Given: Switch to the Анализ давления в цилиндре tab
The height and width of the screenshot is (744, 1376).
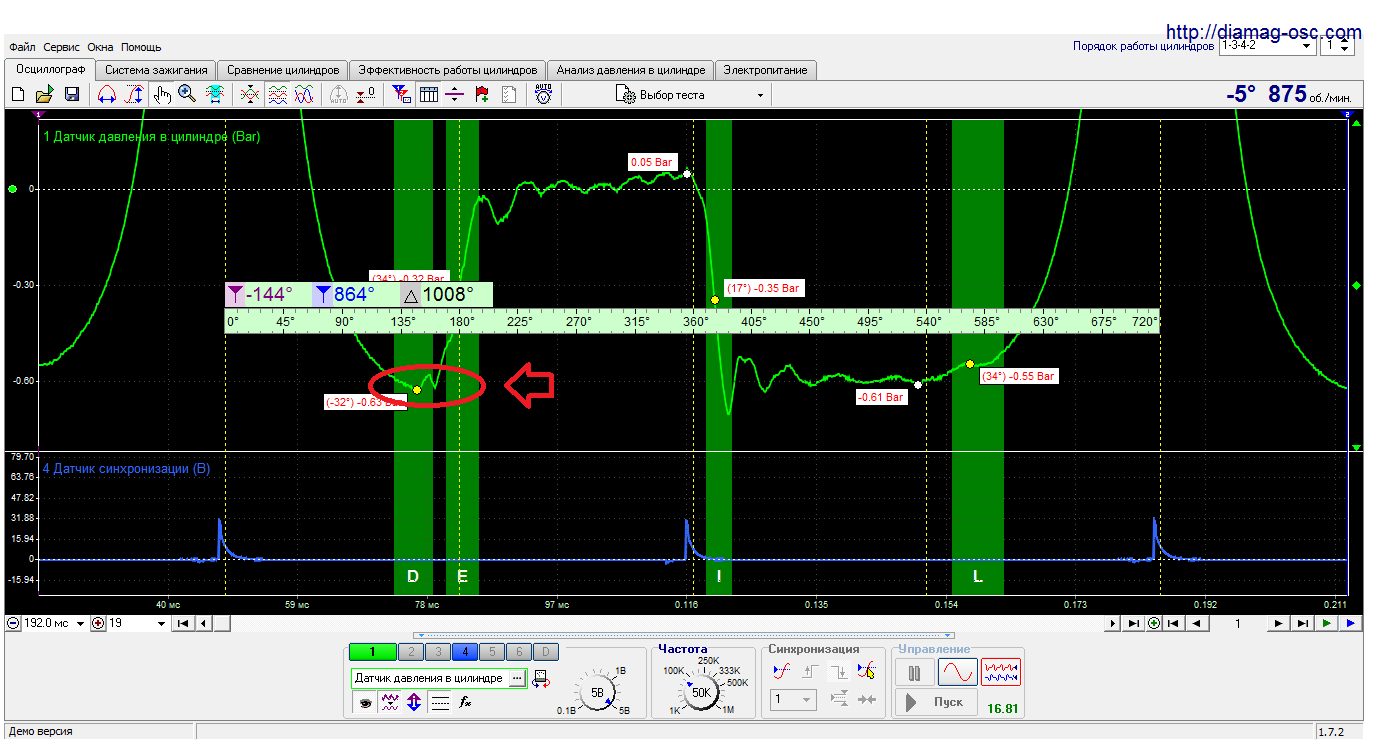Looking at the screenshot, I should point(631,70).
